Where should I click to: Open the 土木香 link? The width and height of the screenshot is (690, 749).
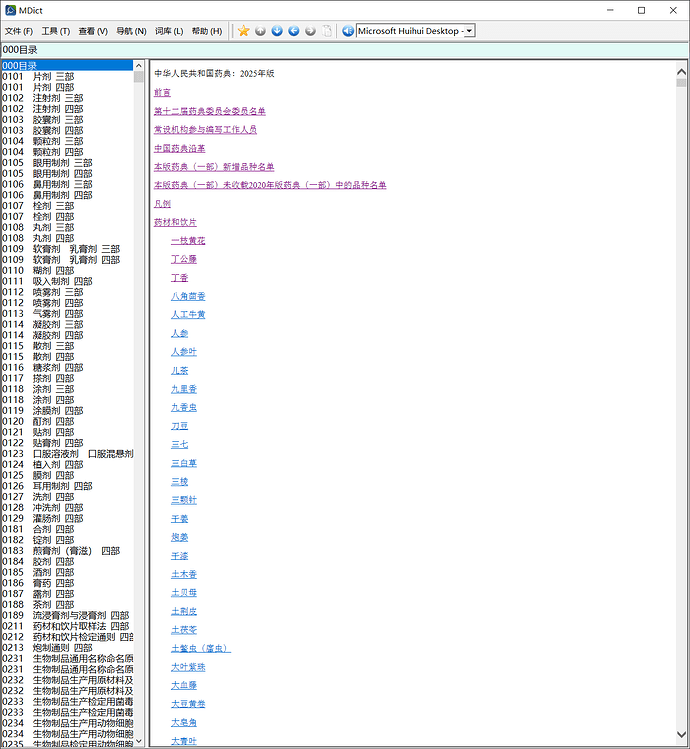click(184, 574)
